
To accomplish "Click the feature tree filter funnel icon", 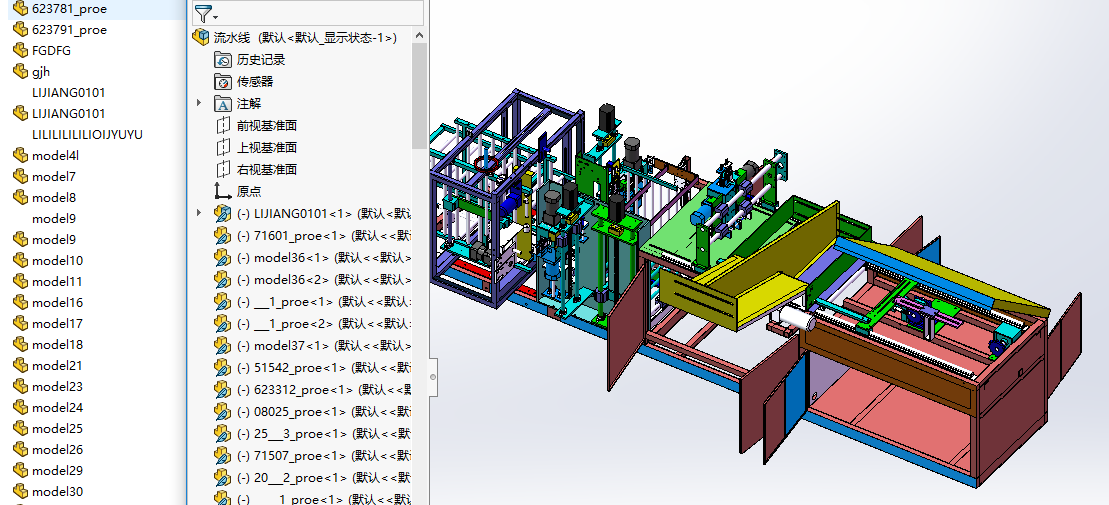I will 202,14.
